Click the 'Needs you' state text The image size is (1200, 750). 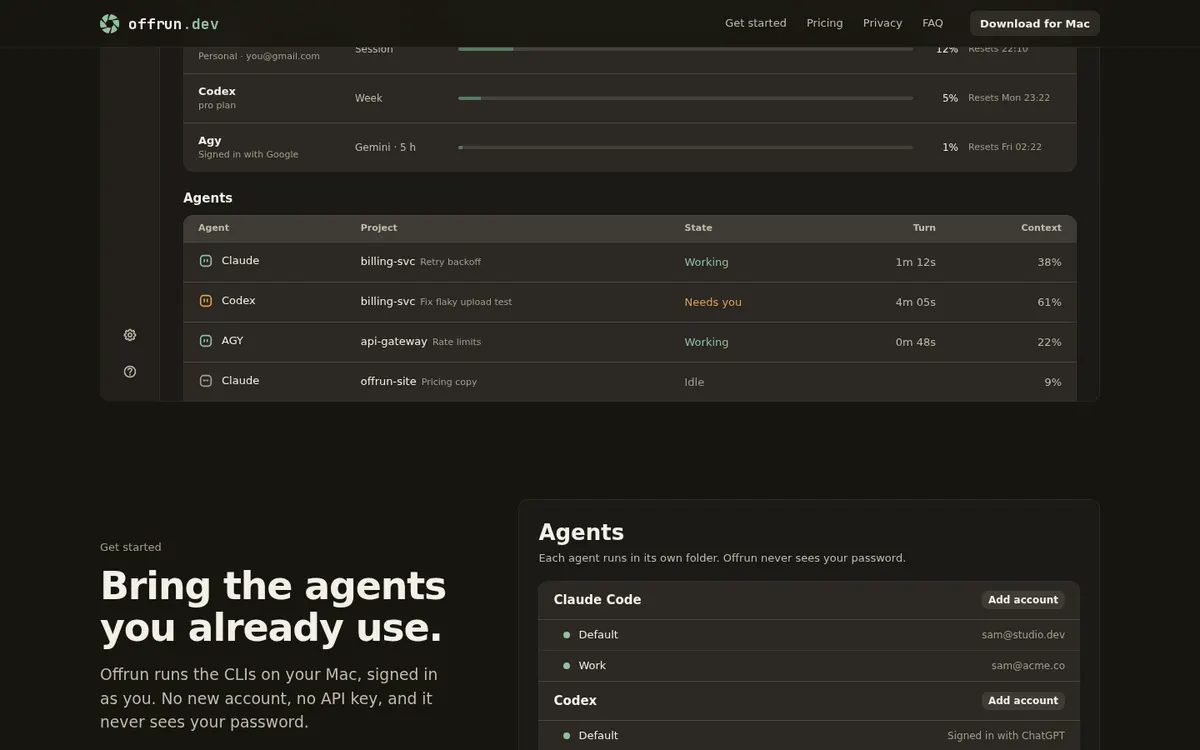click(713, 302)
